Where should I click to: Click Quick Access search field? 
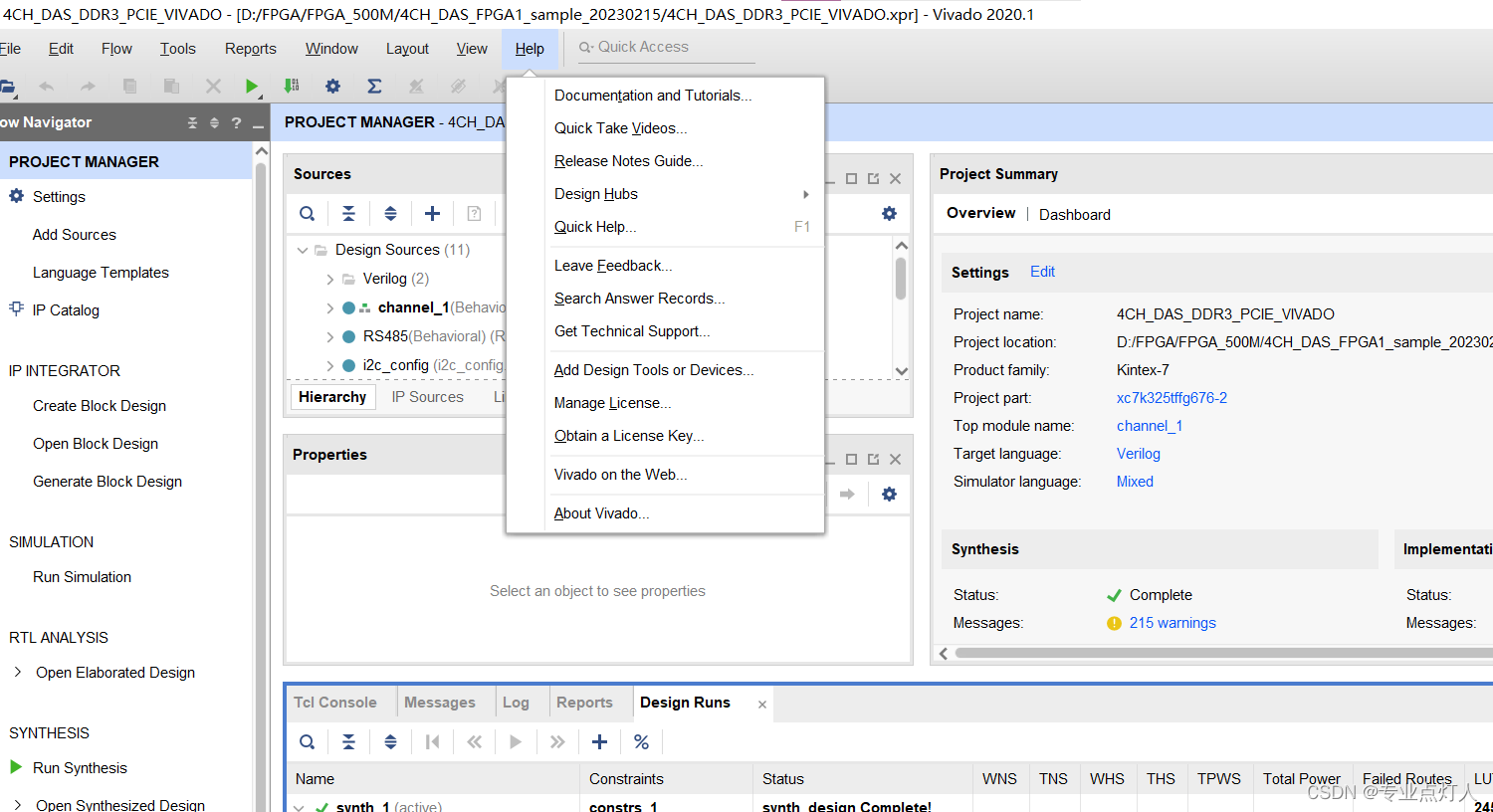pyautogui.click(x=667, y=47)
